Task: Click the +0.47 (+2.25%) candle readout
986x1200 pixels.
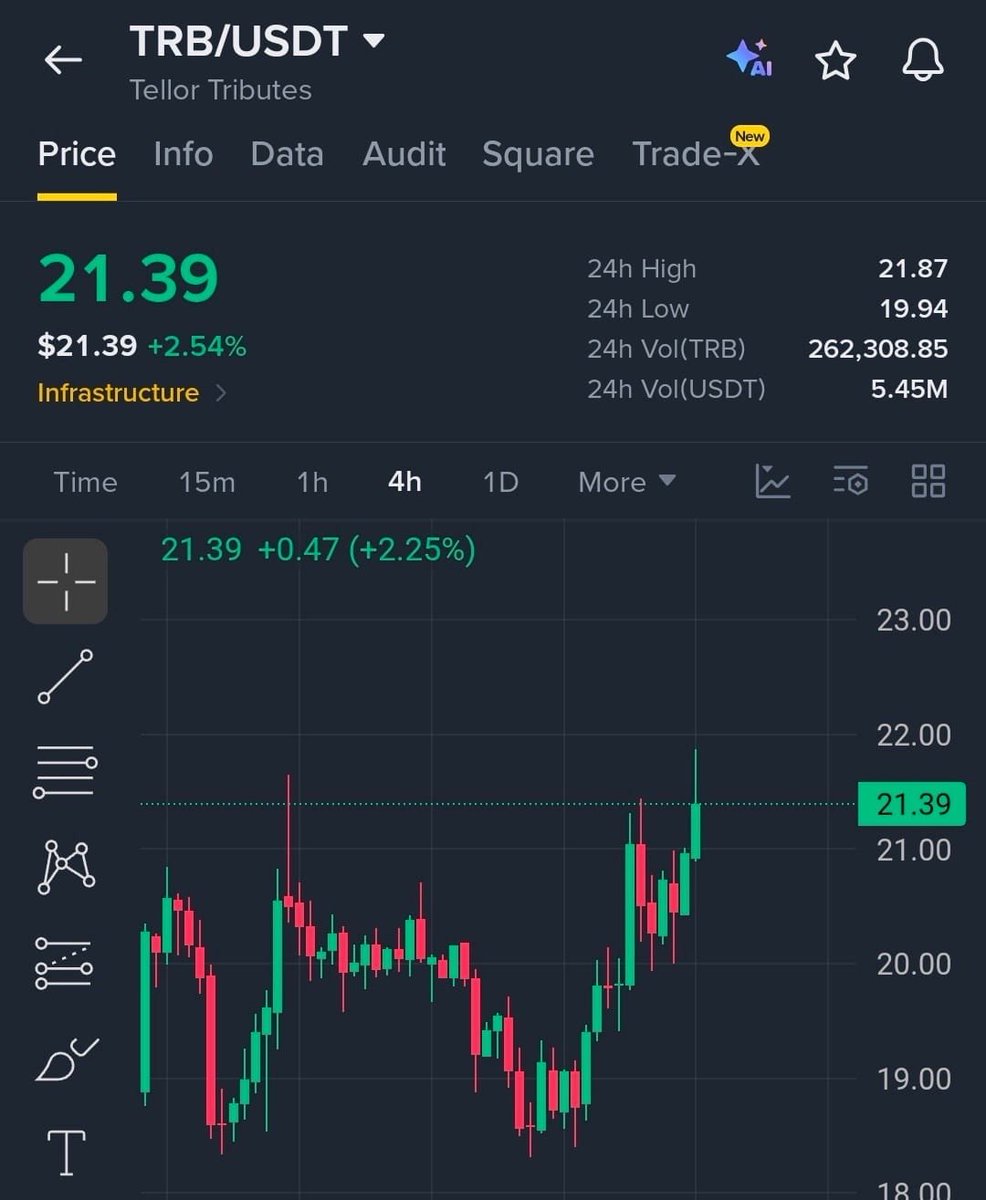Action: coord(366,549)
